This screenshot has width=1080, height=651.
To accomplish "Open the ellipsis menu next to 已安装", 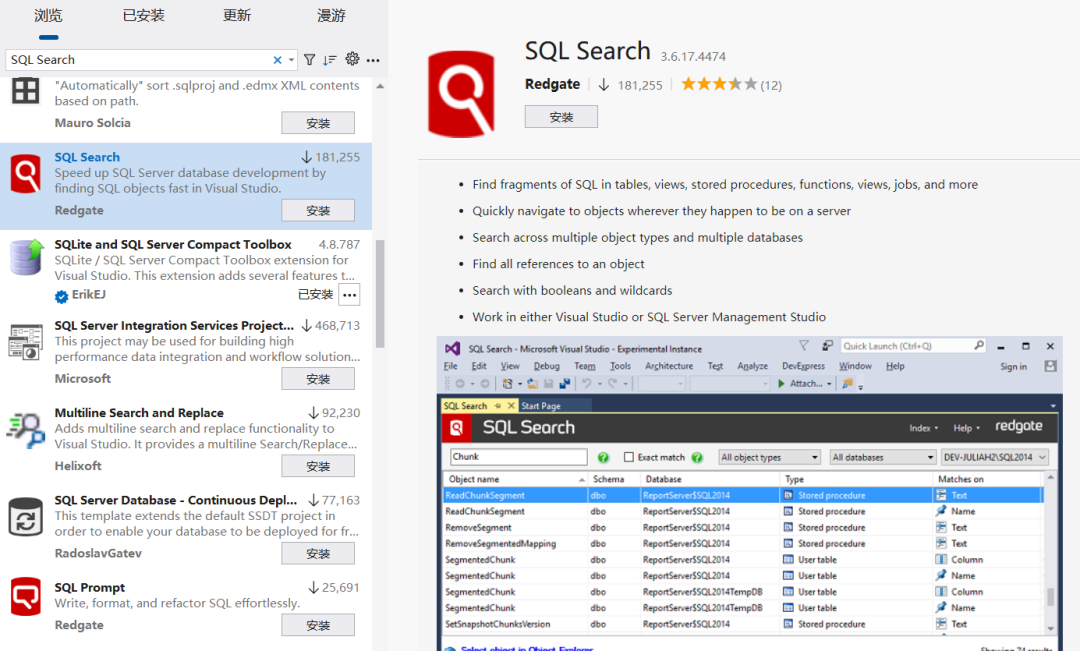I will tap(350, 295).
